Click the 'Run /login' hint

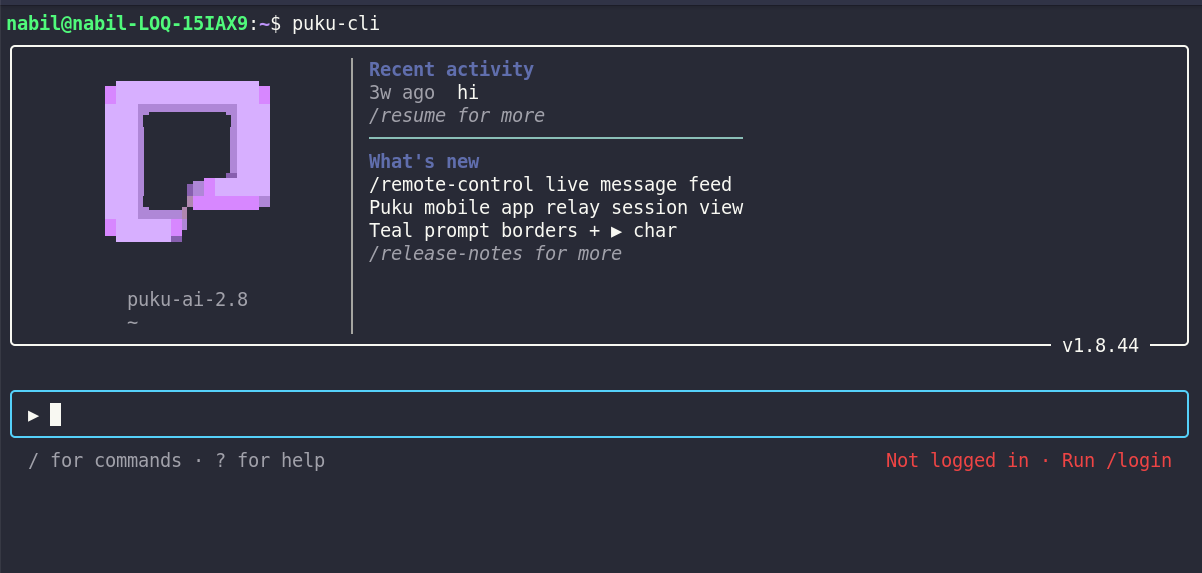pos(1117,461)
